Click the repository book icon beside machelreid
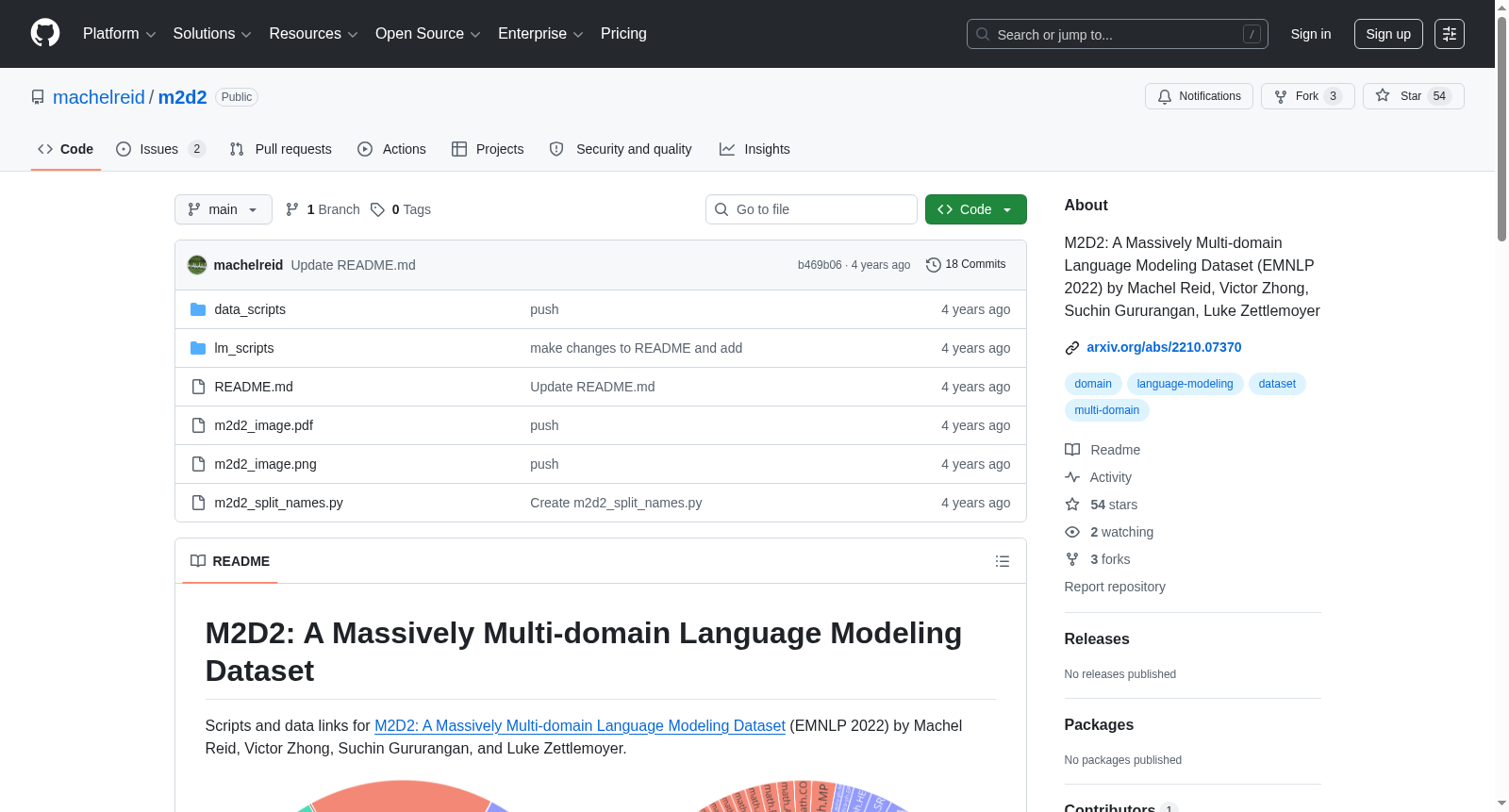This screenshot has height=812, width=1509. 38,97
